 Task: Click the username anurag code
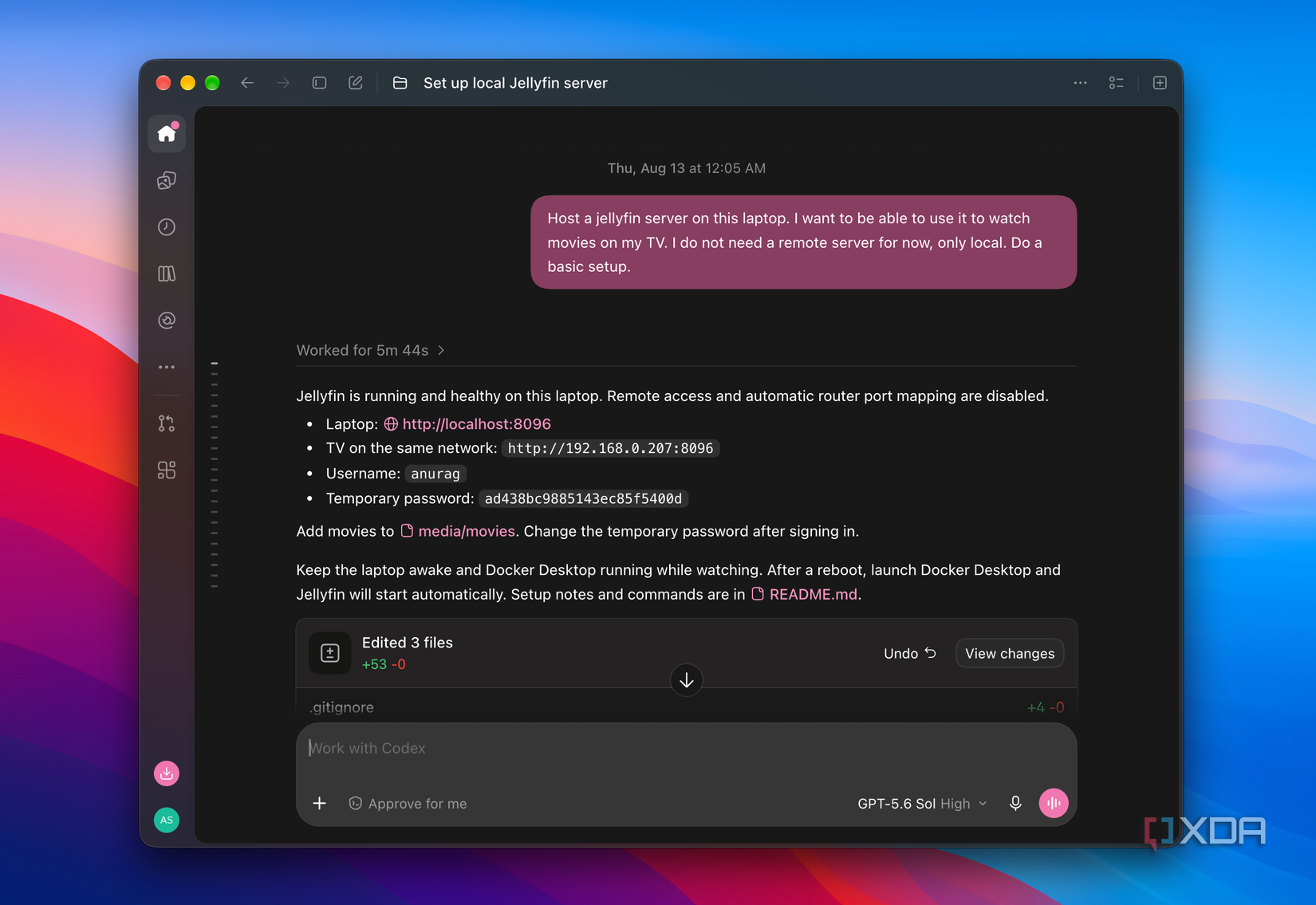point(435,474)
